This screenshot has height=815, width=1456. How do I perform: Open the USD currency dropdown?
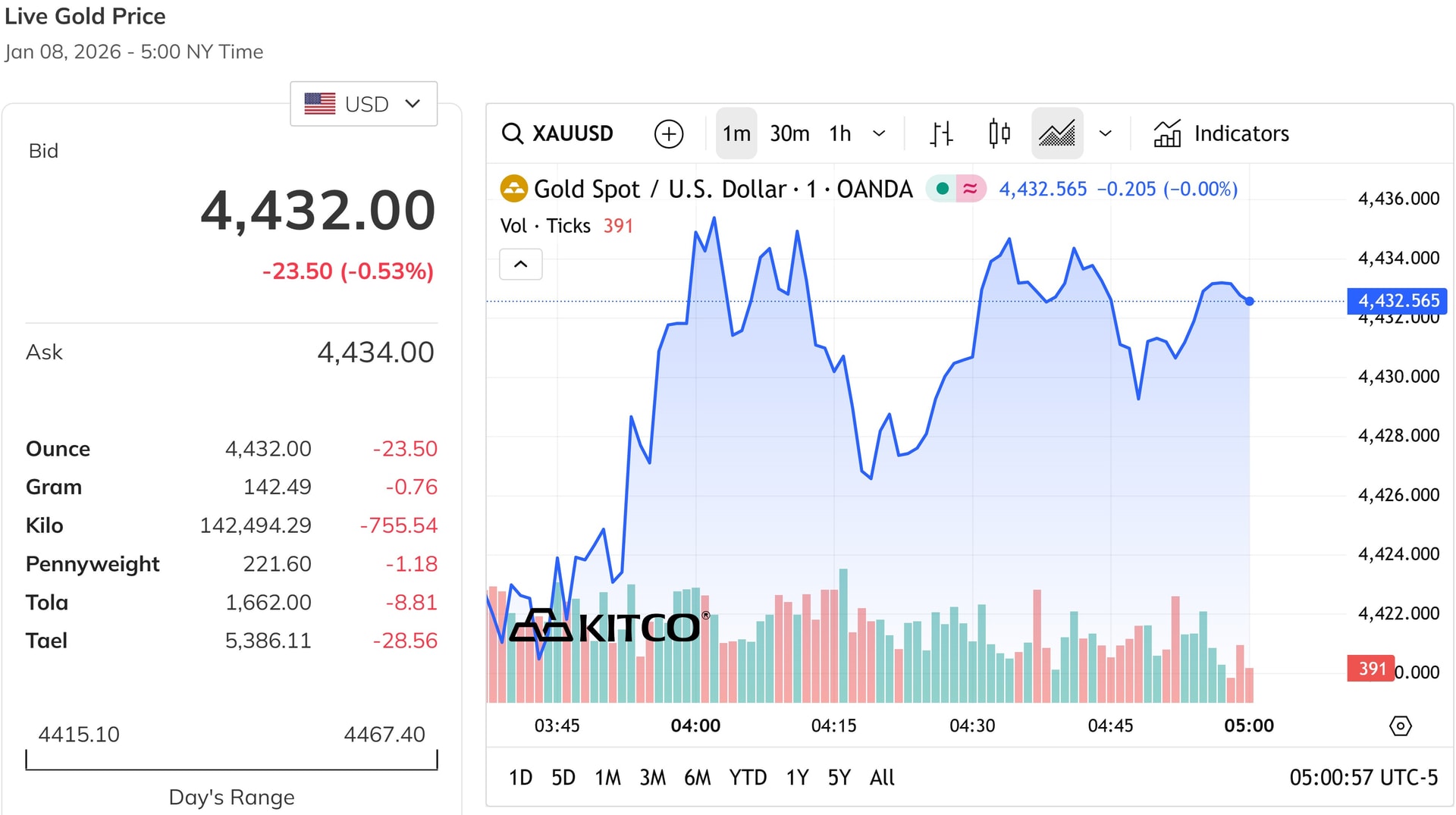(363, 104)
